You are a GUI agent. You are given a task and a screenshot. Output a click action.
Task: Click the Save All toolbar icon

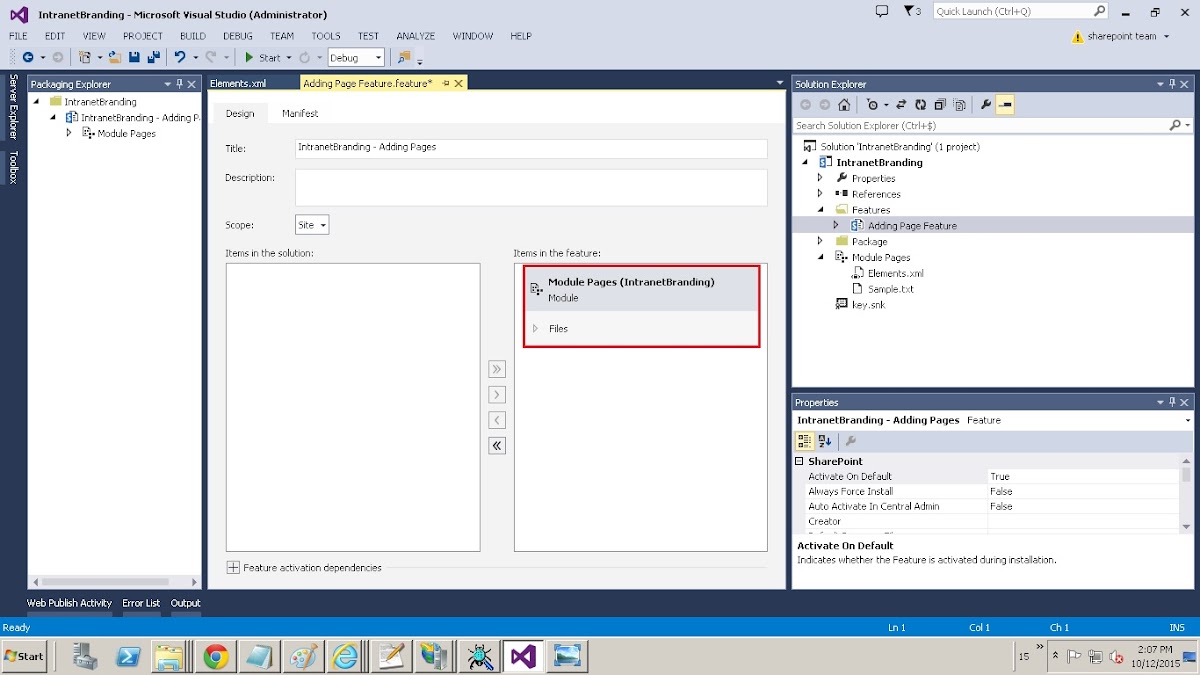[x=153, y=58]
